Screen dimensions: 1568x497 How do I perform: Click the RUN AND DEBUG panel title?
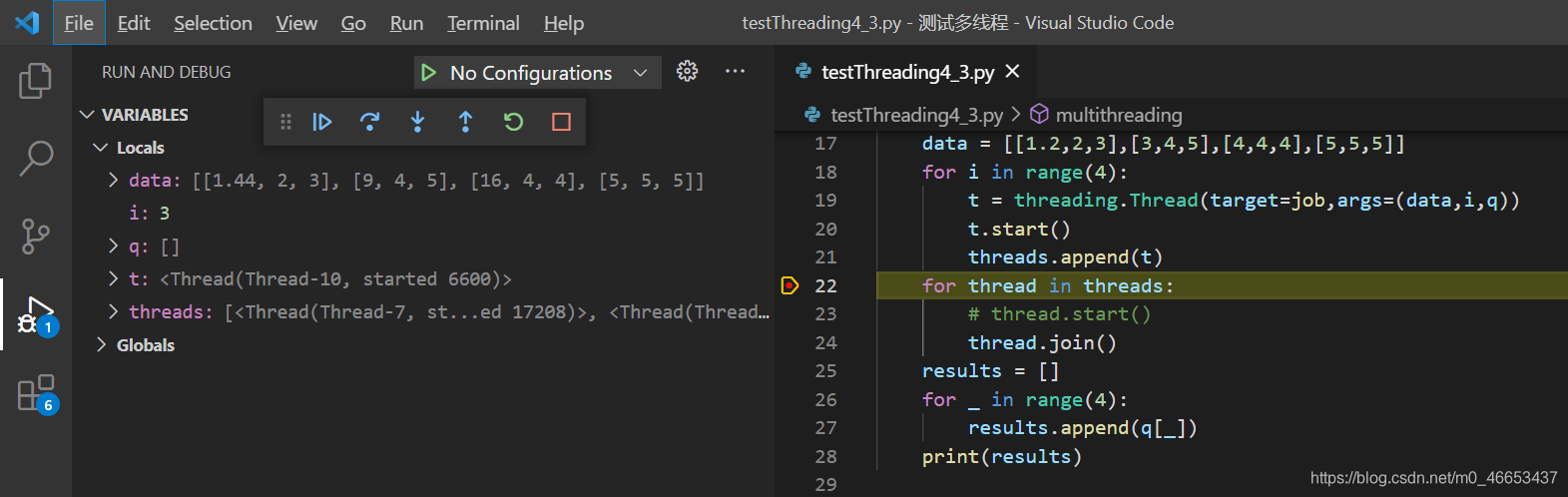[166, 72]
